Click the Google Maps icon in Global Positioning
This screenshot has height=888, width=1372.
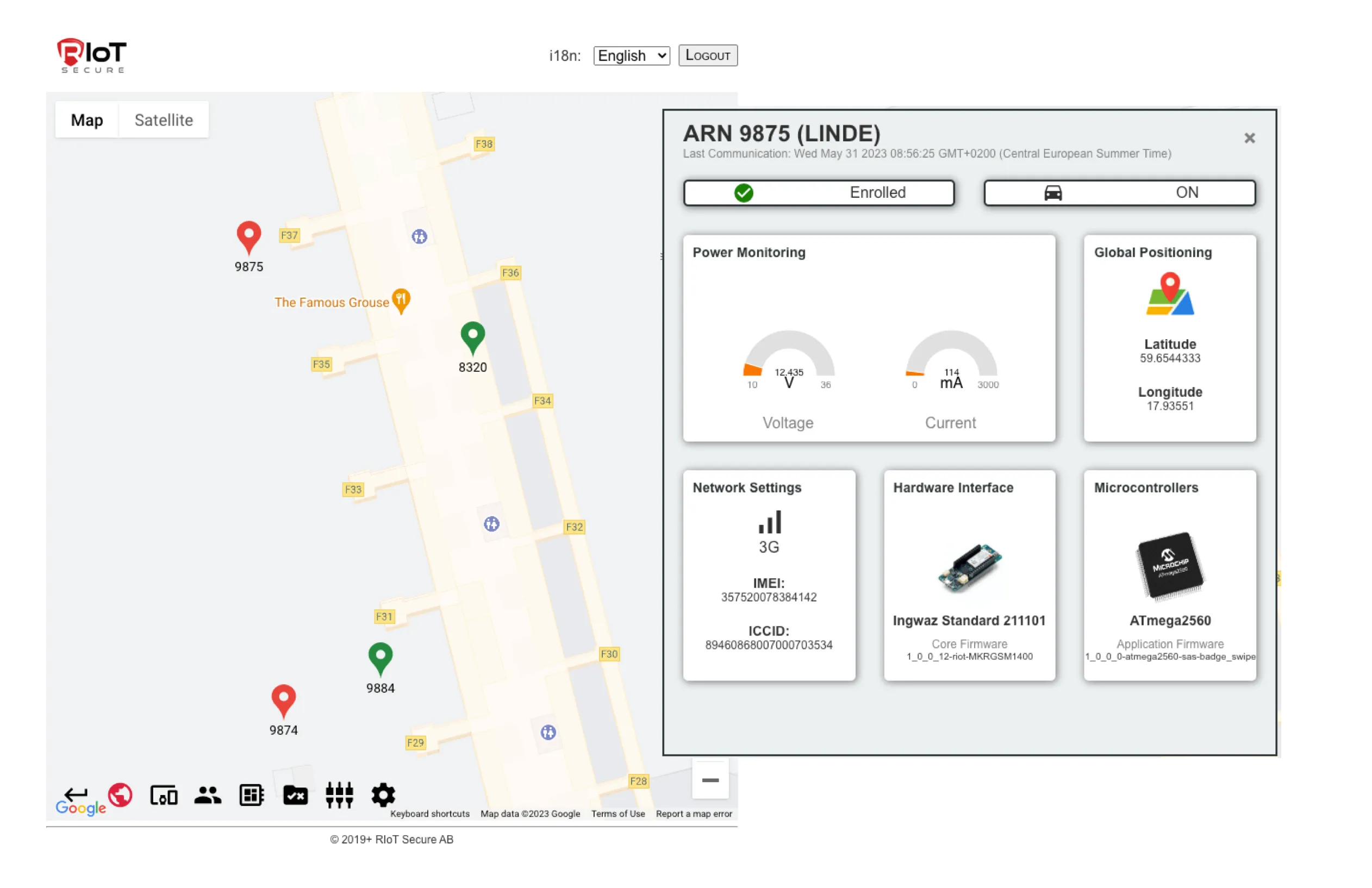pyautogui.click(x=1170, y=295)
